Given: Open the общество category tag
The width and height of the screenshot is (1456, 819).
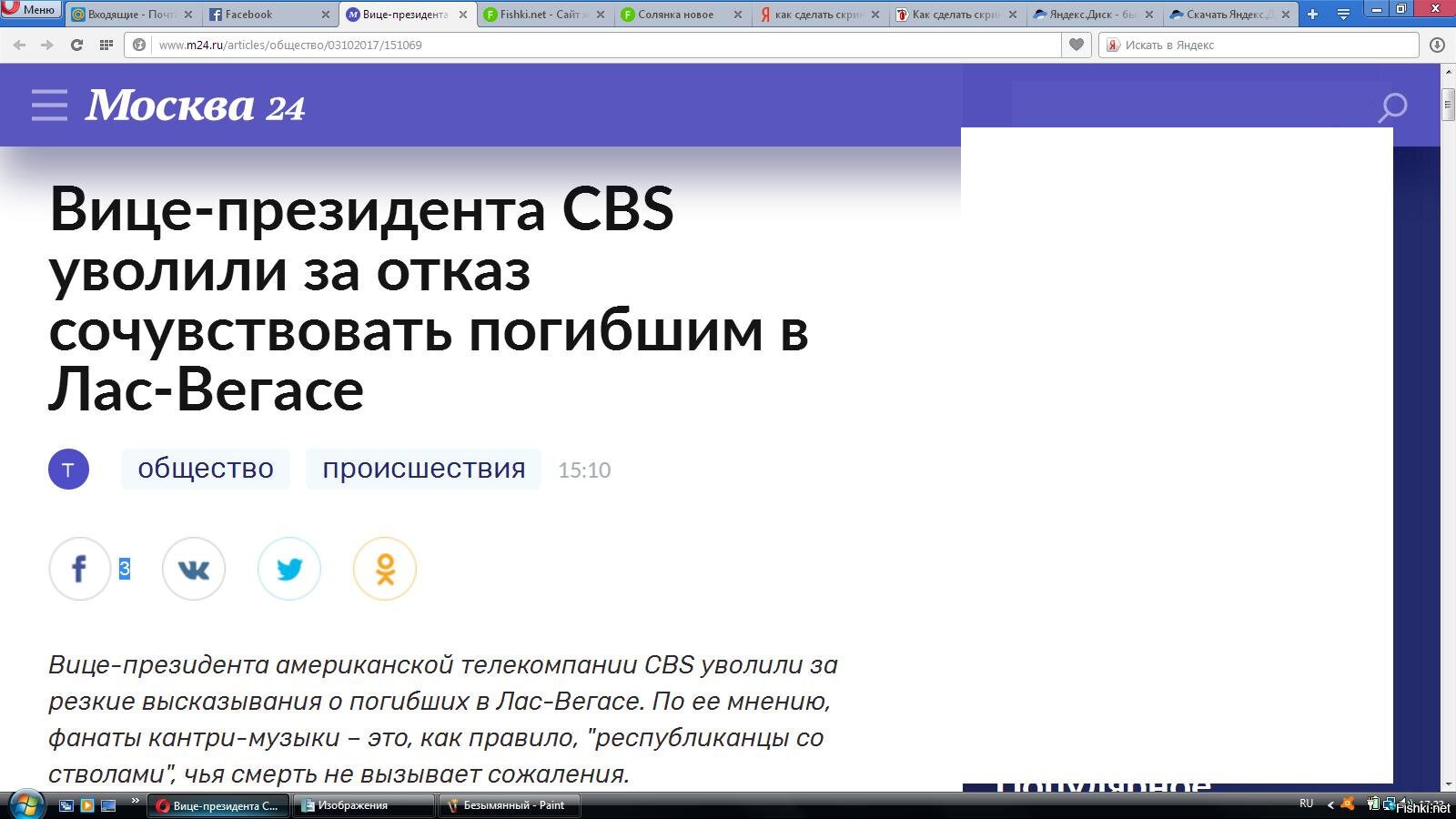Looking at the screenshot, I should 206,469.
